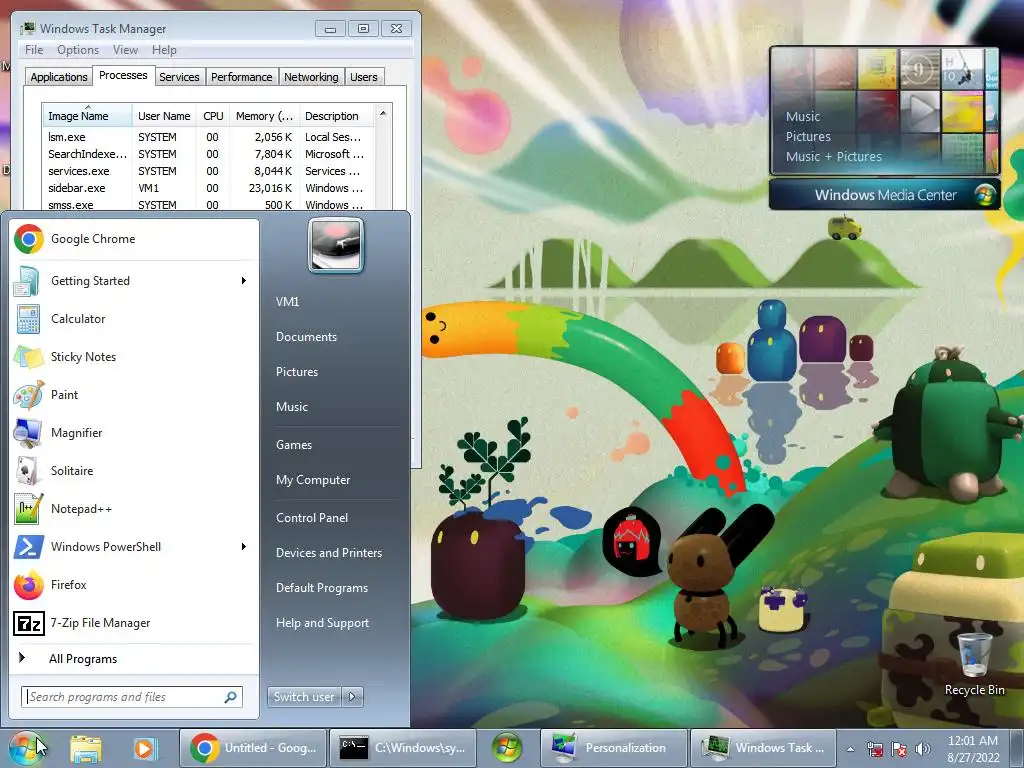Click the Windows Media Center gadget logo
Screen dimensions: 1024x768
click(984, 195)
